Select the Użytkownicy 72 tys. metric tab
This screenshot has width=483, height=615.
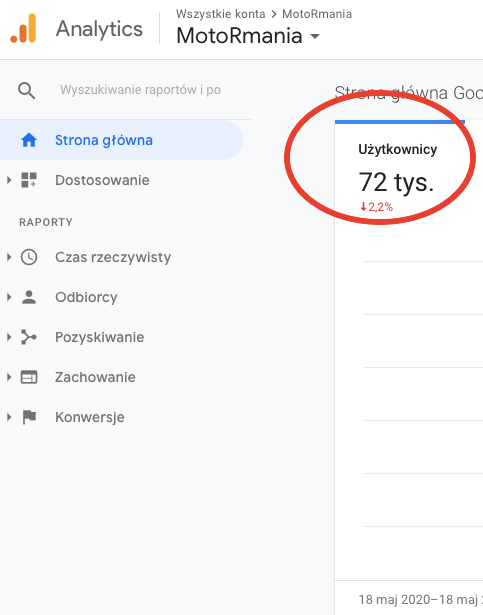pyautogui.click(x=400, y=174)
